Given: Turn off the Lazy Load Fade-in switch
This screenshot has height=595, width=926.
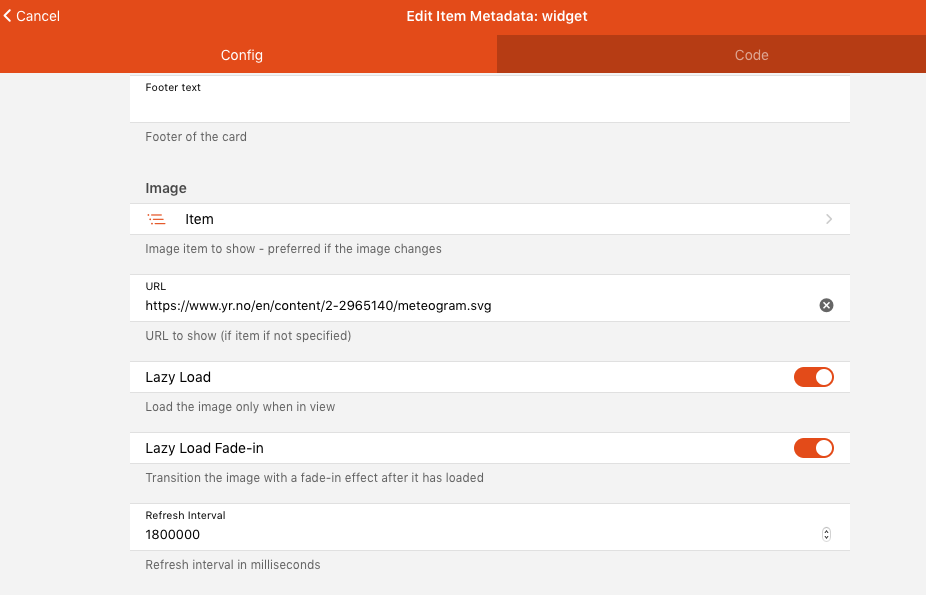Looking at the screenshot, I should click(x=813, y=448).
